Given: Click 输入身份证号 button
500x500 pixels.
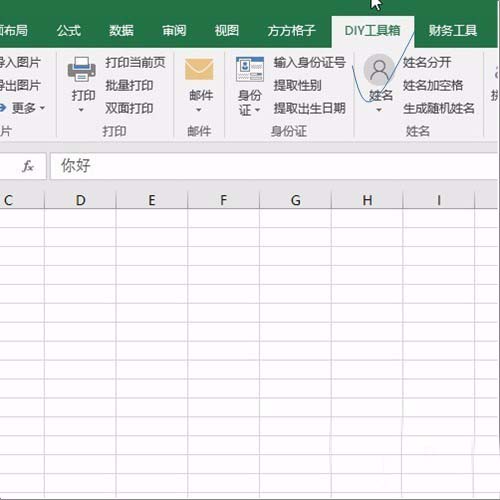Looking at the screenshot, I should coord(310,62).
